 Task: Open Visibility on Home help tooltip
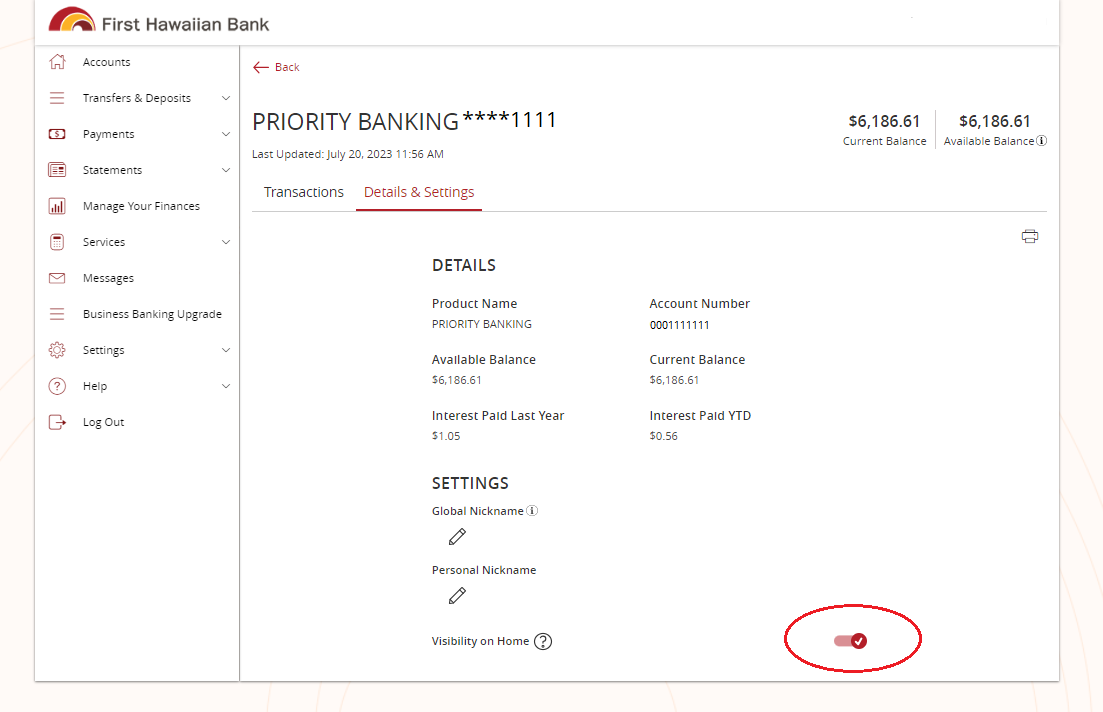(x=543, y=642)
